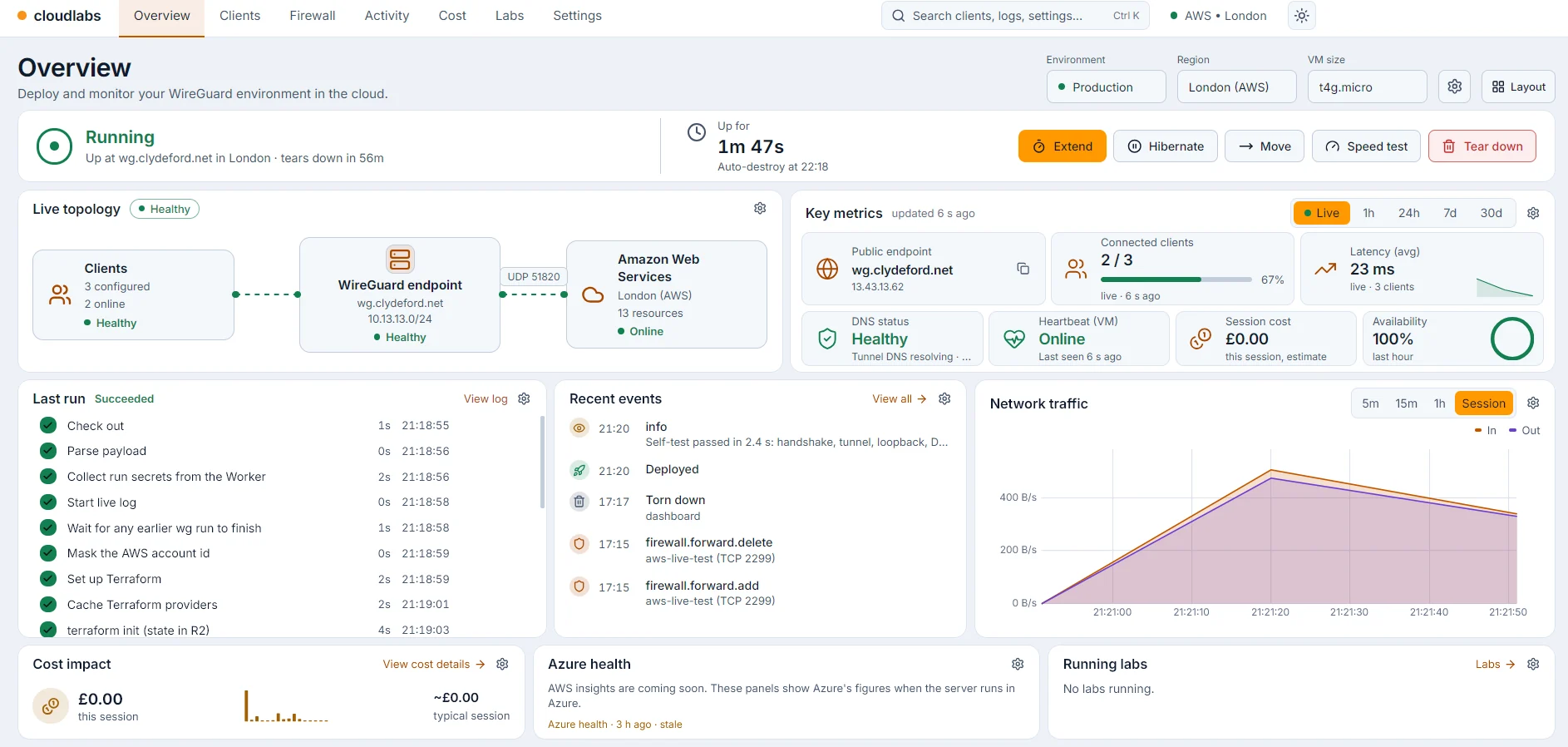Click the orange Extend button

tap(1063, 146)
